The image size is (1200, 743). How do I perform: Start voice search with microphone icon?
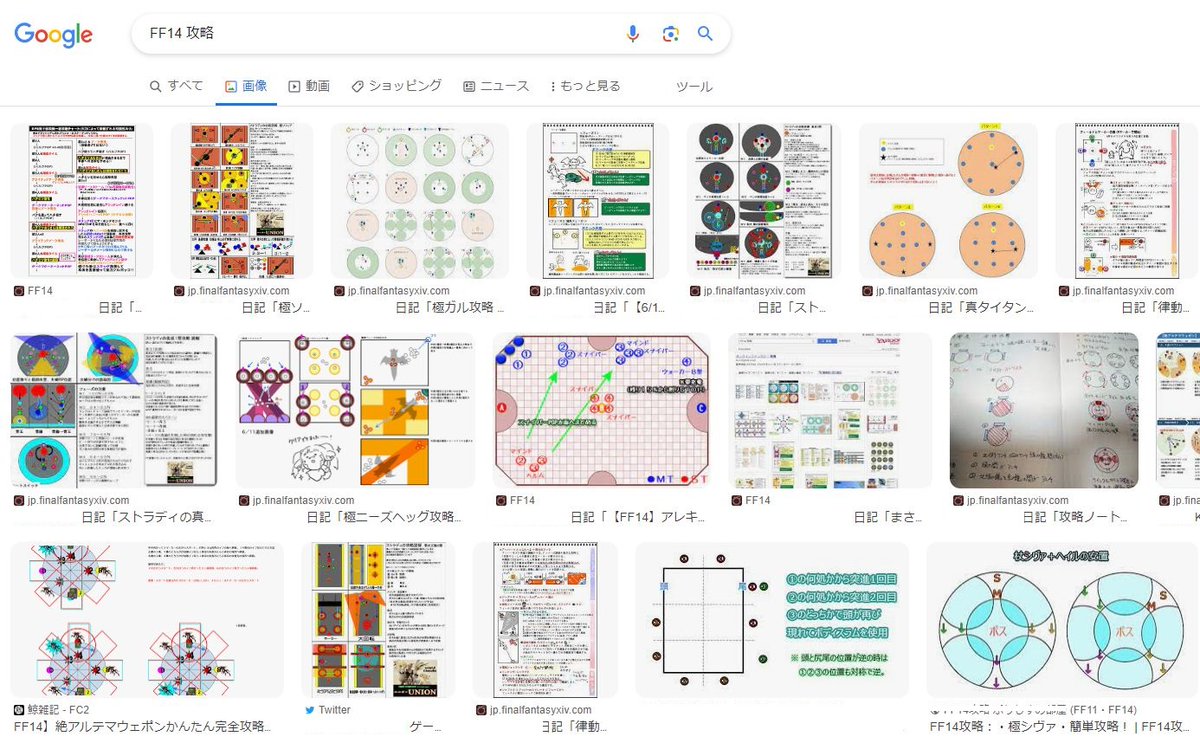[x=632, y=34]
